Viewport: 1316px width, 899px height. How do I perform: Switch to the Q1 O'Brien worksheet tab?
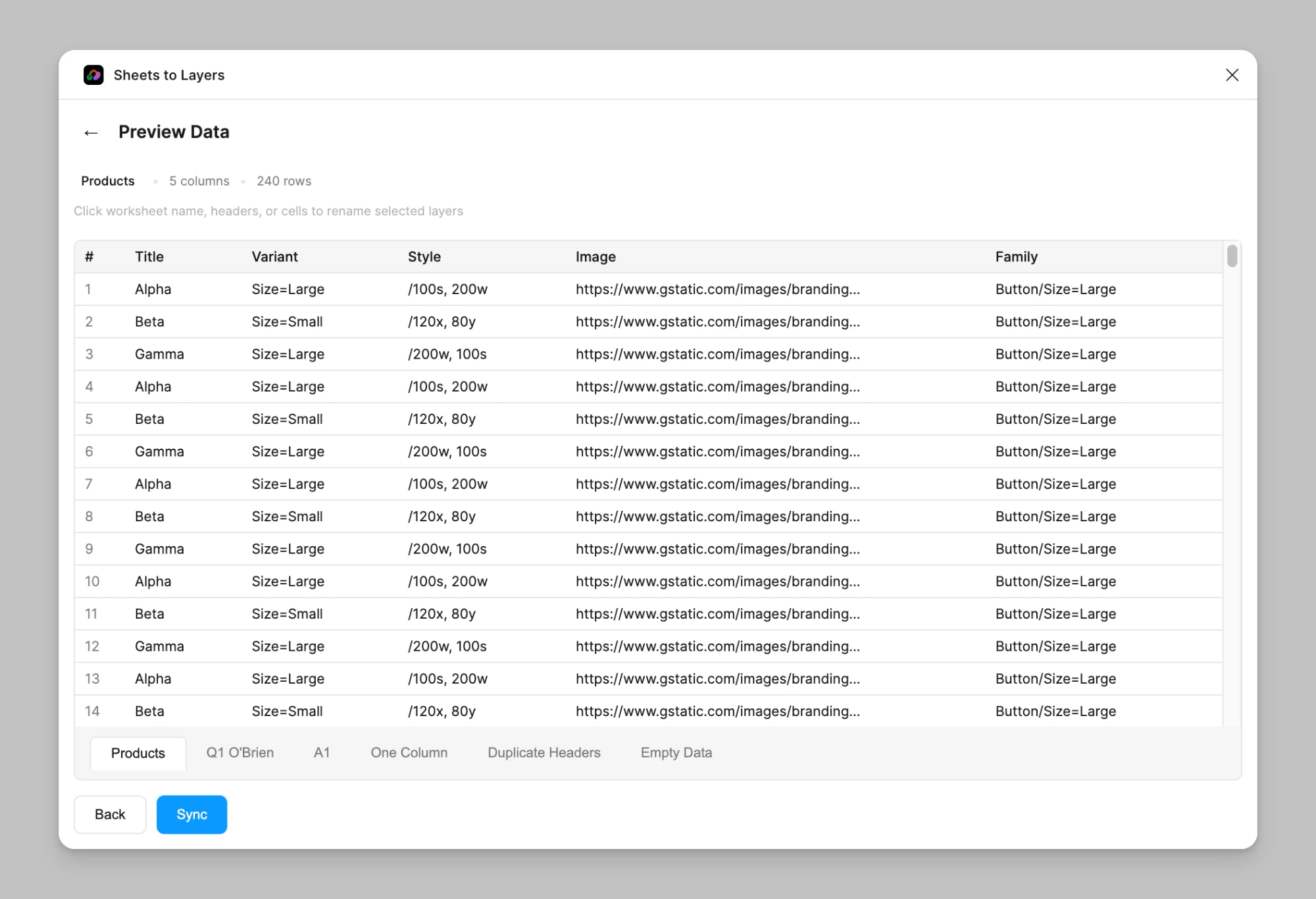coord(240,752)
